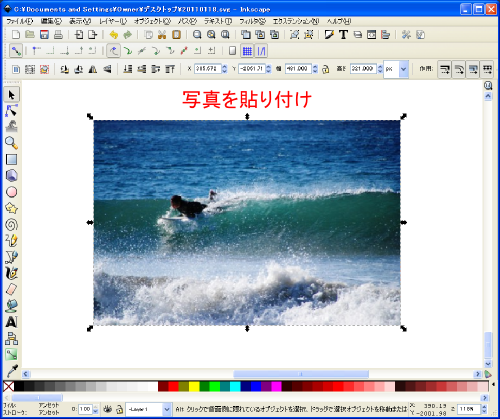The width and height of the screenshot is (500, 419).
Task: Open the 編集 (Edit) menu
Action: tap(51, 21)
